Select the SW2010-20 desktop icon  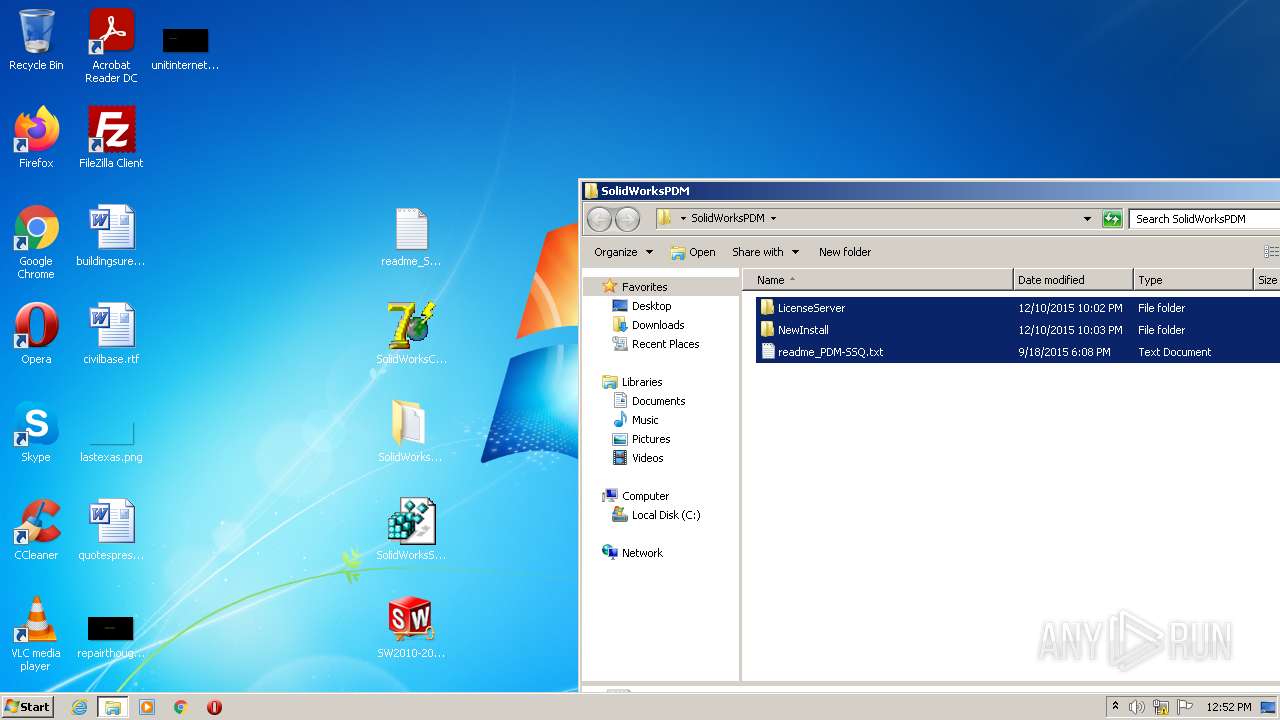point(411,628)
